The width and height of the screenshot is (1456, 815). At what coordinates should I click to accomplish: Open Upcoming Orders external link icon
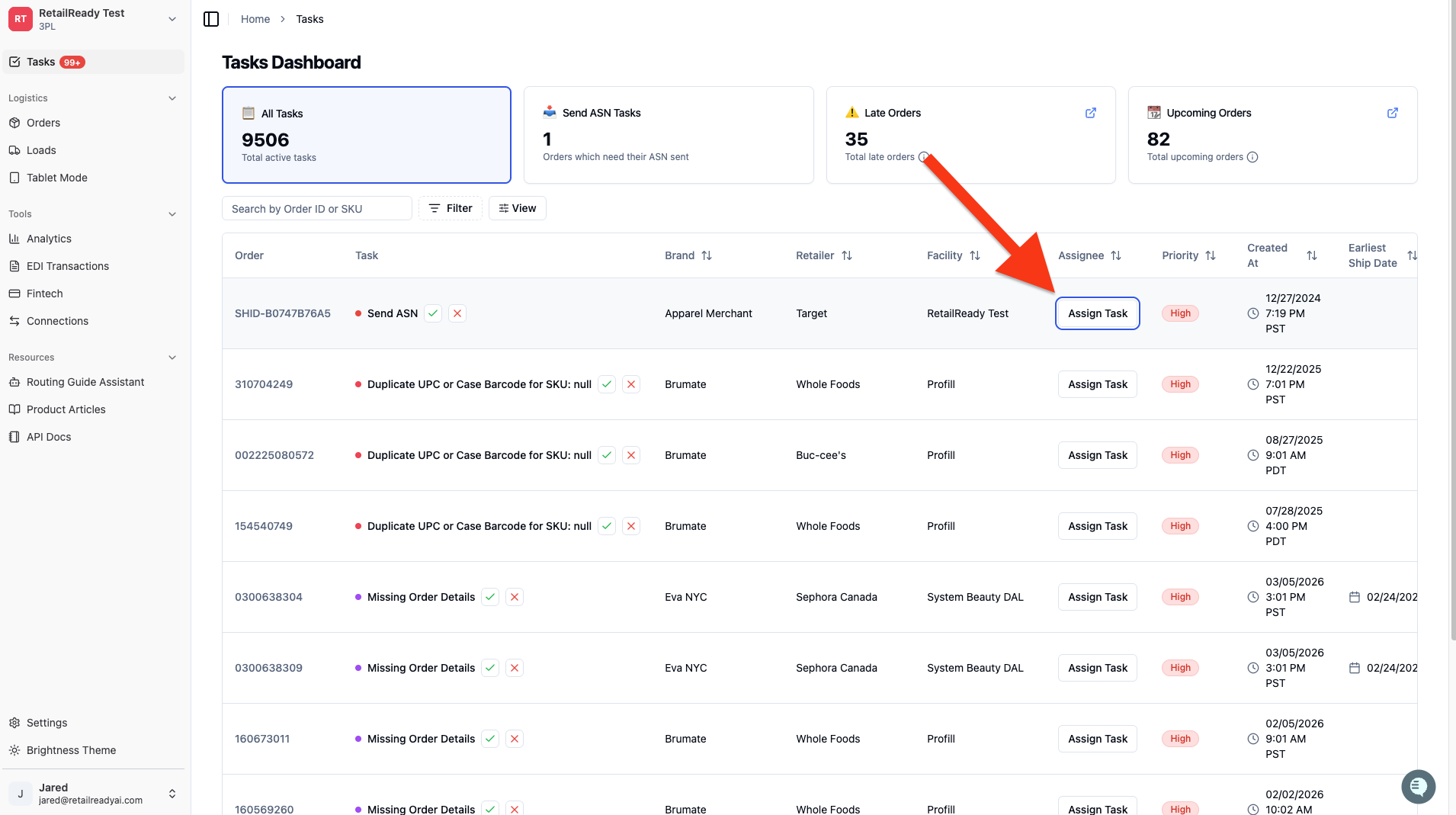click(x=1393, y=113)
